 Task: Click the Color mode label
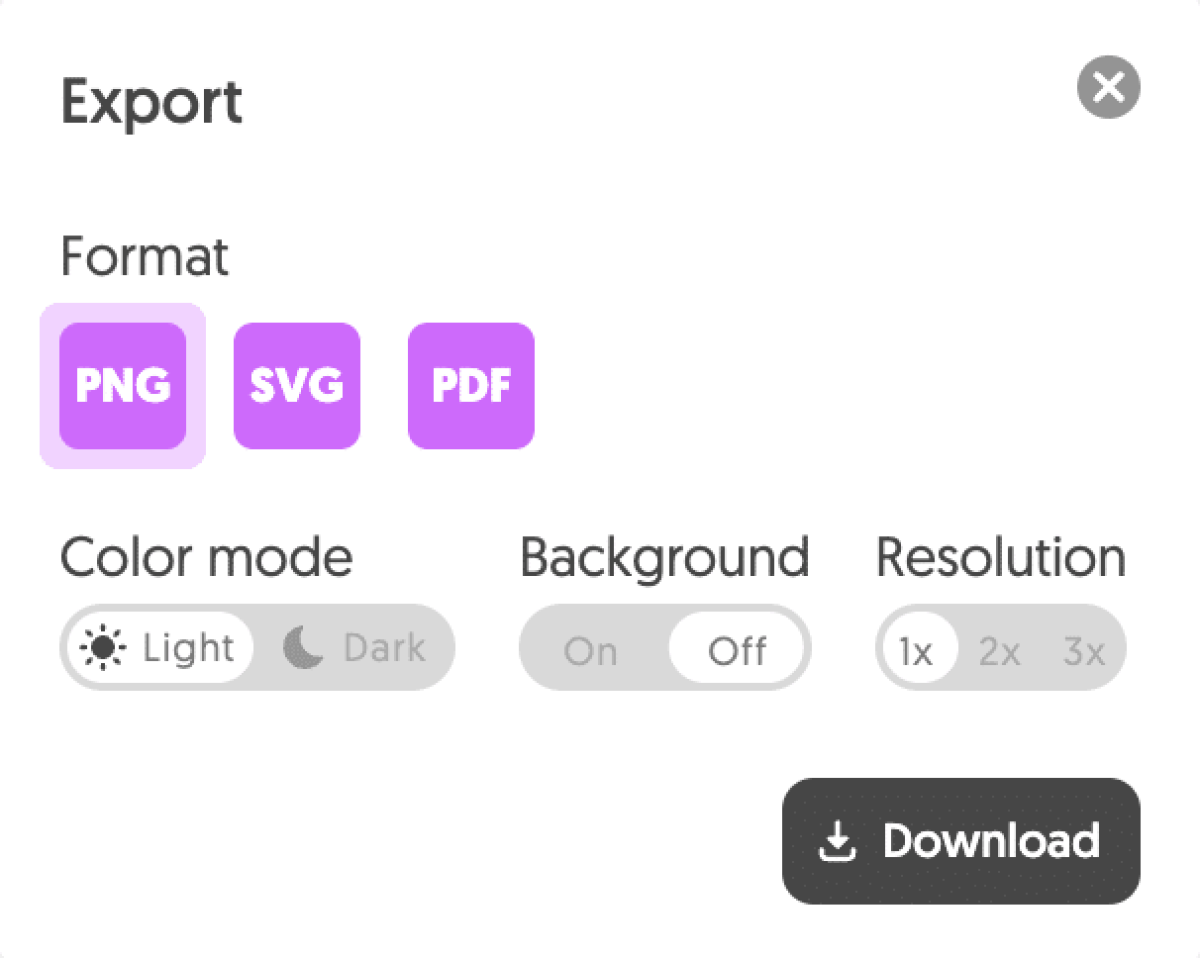(x=207, y=557)
